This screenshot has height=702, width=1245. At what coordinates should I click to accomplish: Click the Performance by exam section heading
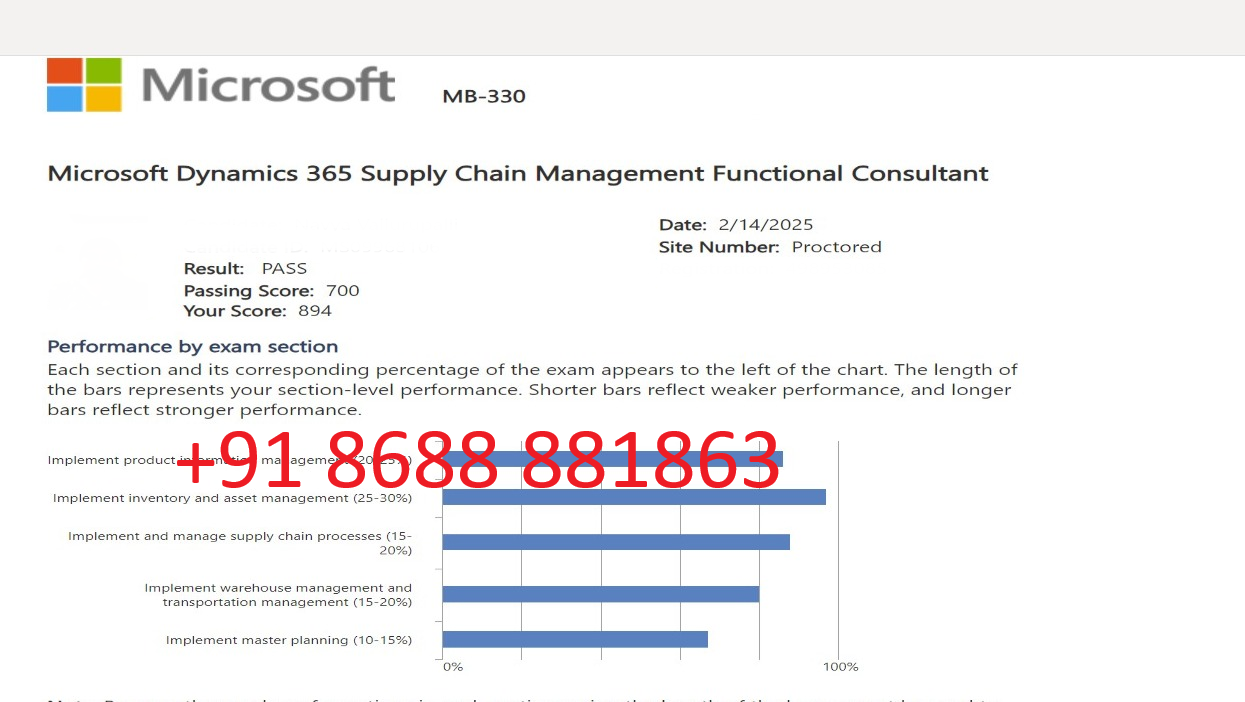tap(193, 347)
